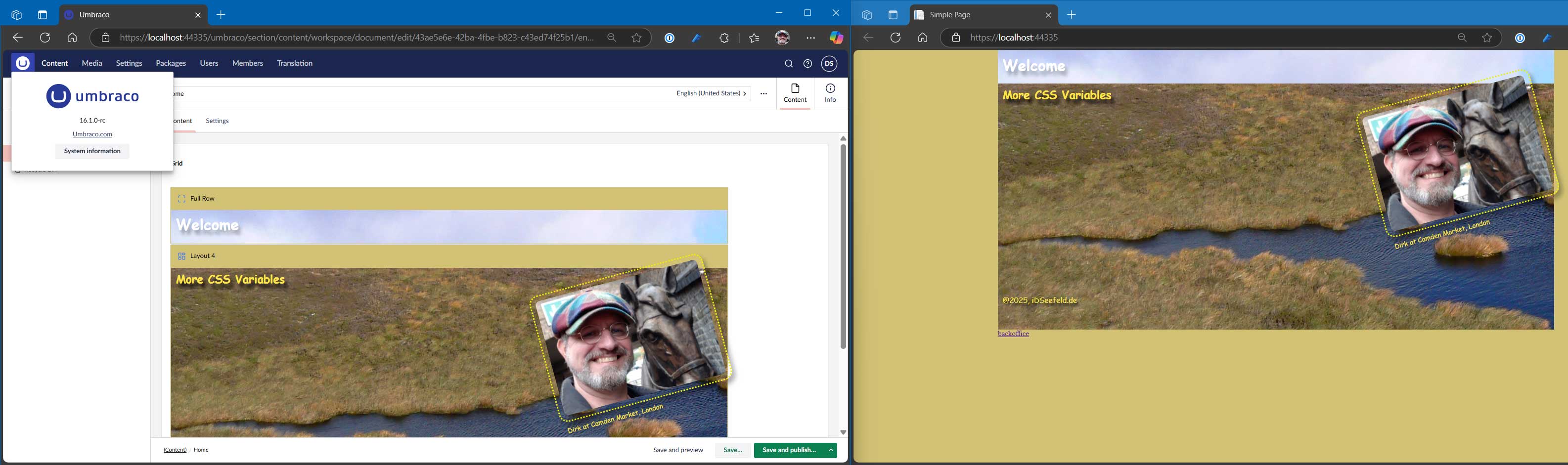The height and width of the screenshot is (465, 1568).
Task: Open the three-dot actions menu beside language
Action: click(x=763, y=94)
